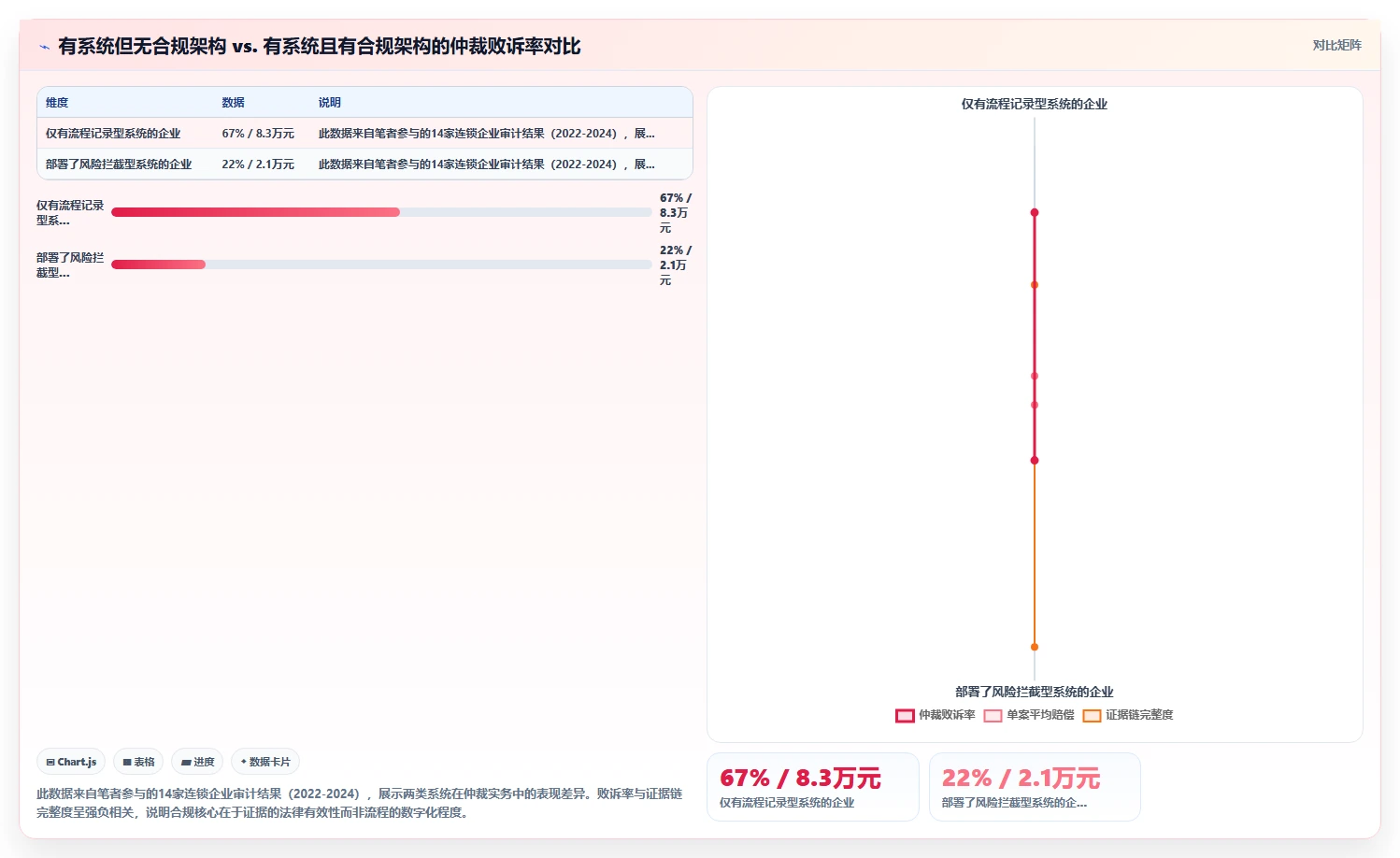Image resolution: width=1400 pixels, height=858 pixels.
Task: Click the 说明 column header
Action: click(x=330, y=103)
